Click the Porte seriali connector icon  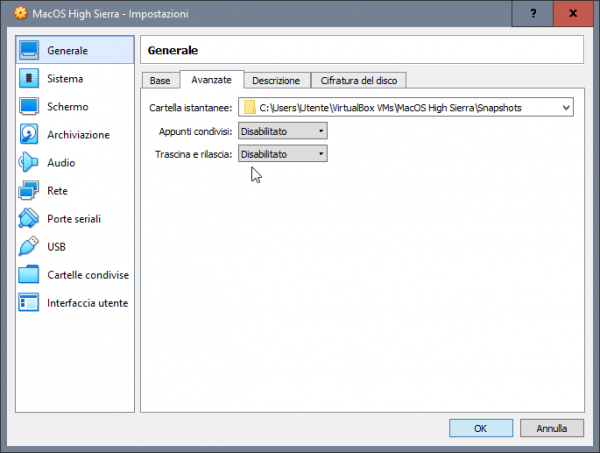29,218
